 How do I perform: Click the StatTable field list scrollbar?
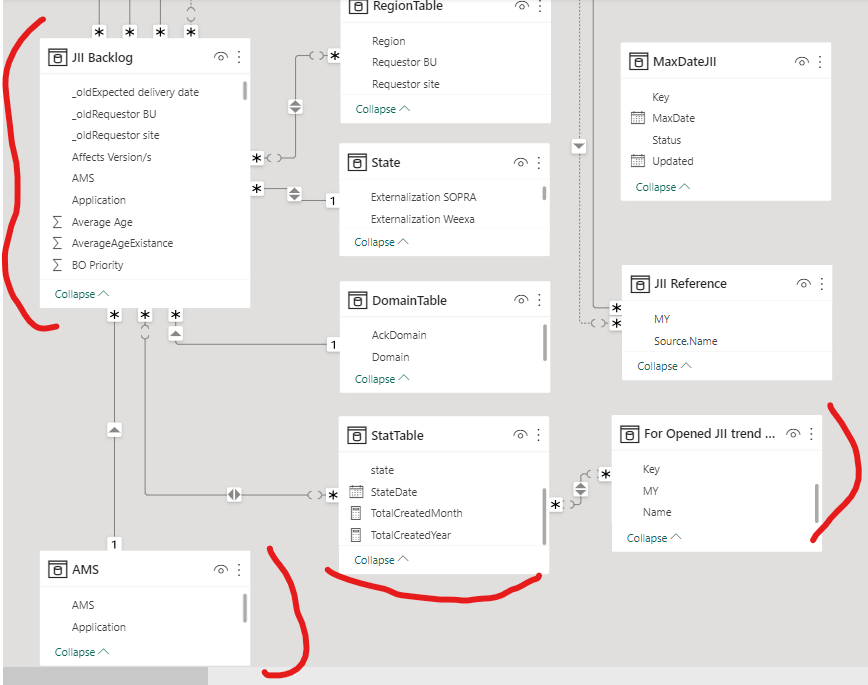pos(544,516)
